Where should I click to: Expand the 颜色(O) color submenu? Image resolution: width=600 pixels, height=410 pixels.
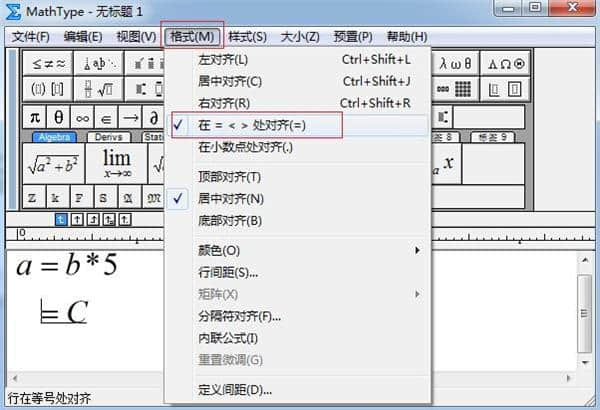coord(297,250)
